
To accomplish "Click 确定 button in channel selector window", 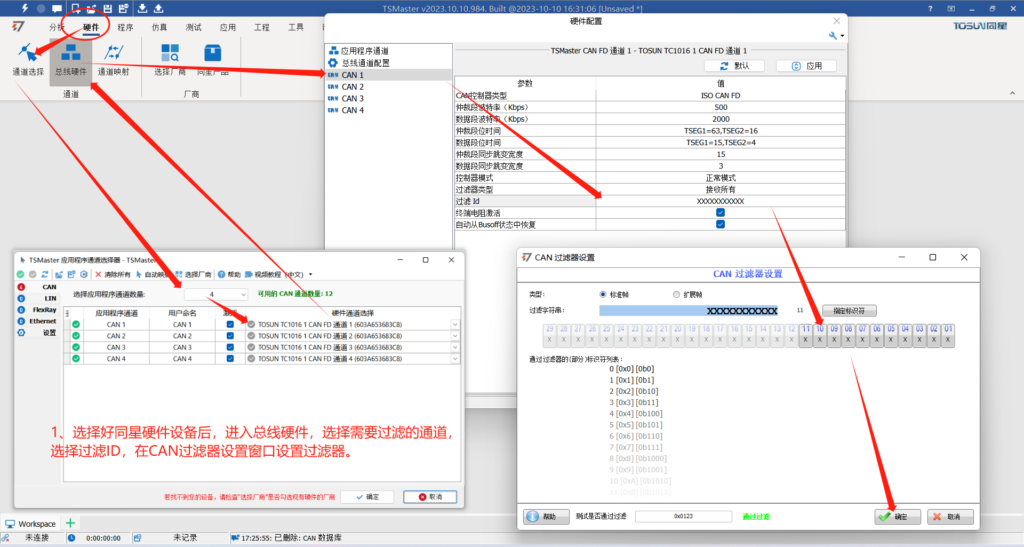I will pyautogui.click(x=368, y=497).
